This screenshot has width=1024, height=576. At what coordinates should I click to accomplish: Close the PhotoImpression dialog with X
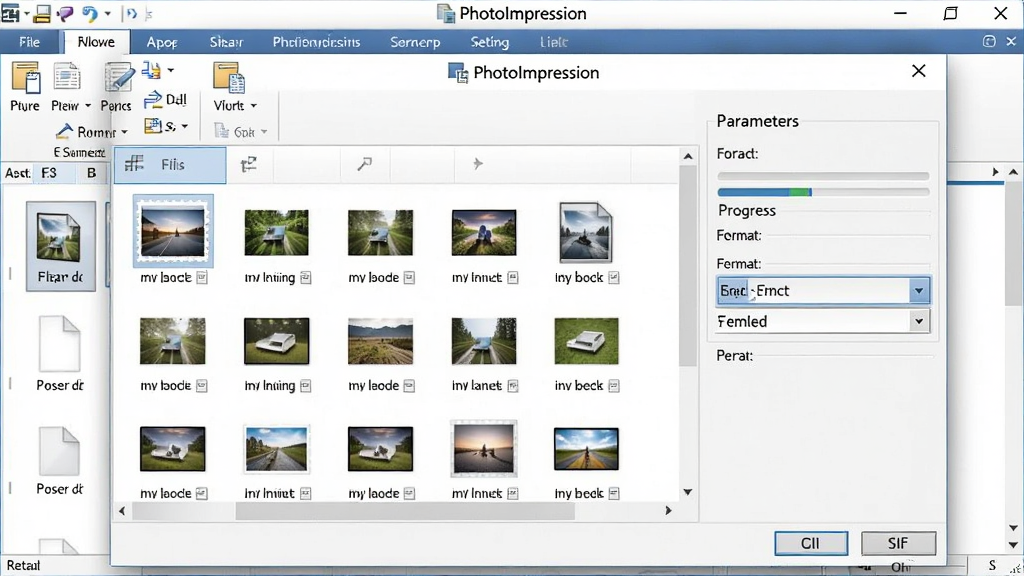918,71
